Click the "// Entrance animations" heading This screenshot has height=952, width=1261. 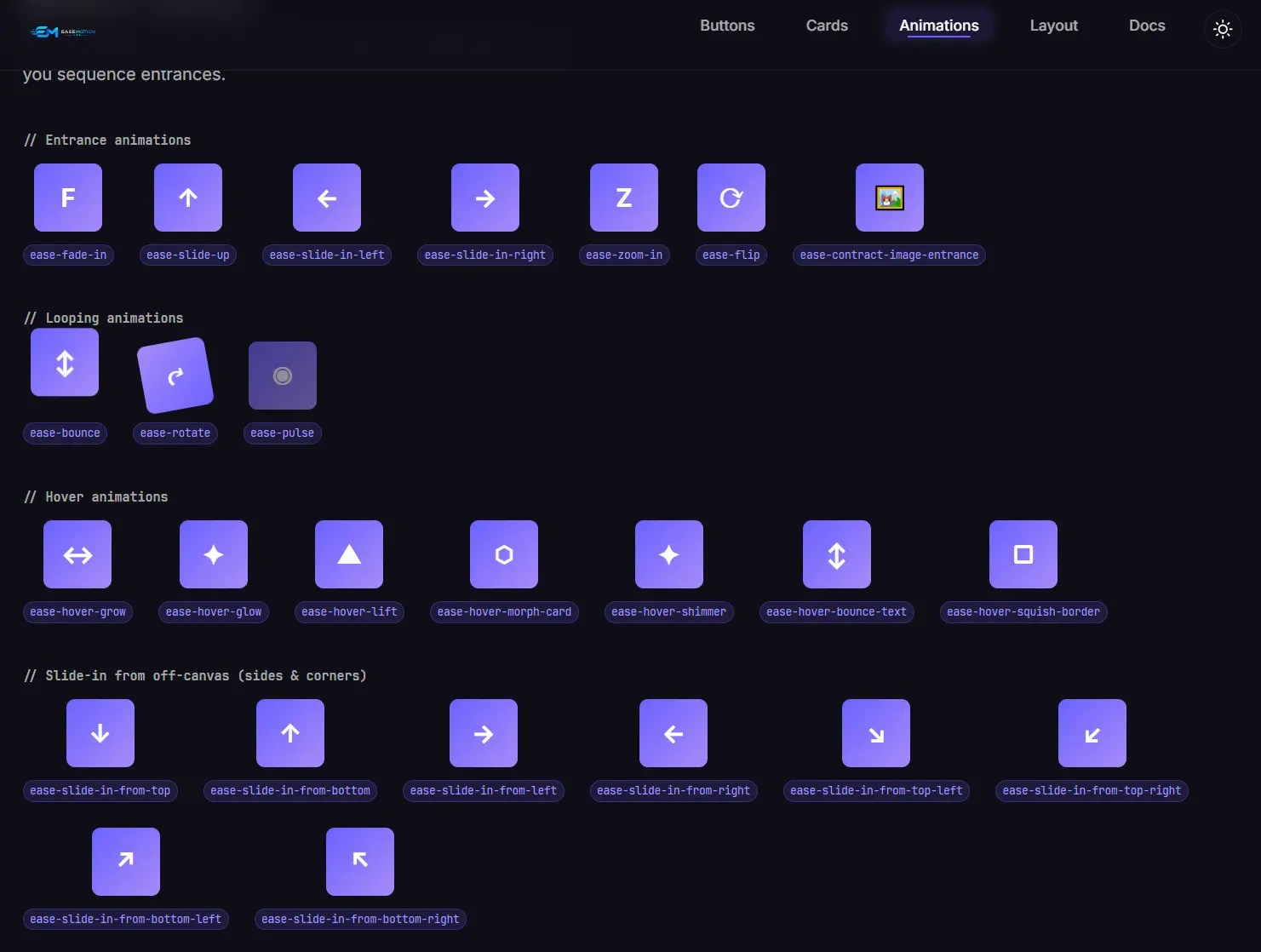(107, 140)
